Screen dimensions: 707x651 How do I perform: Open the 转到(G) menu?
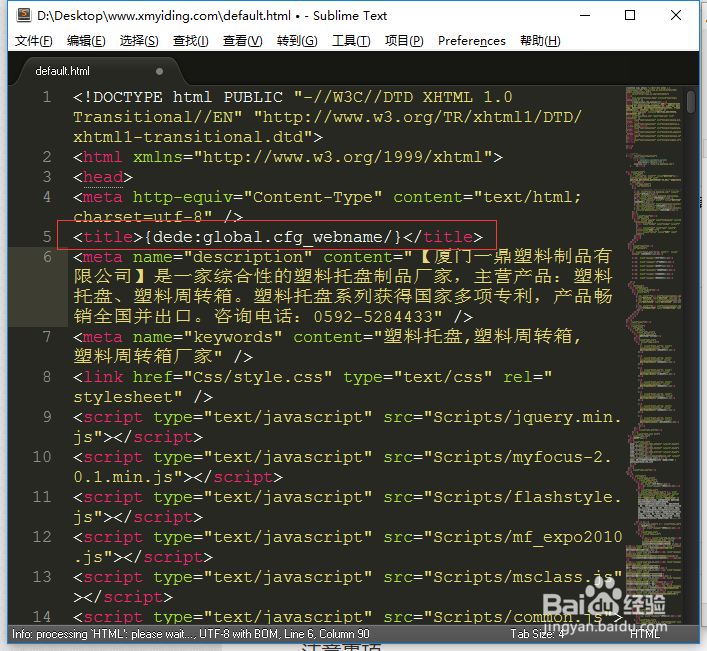point(297,41)
